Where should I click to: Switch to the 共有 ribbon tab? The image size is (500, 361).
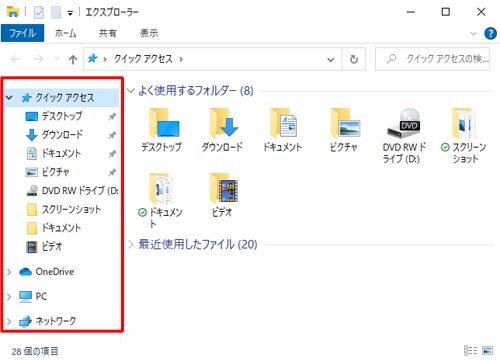point(108,33)
